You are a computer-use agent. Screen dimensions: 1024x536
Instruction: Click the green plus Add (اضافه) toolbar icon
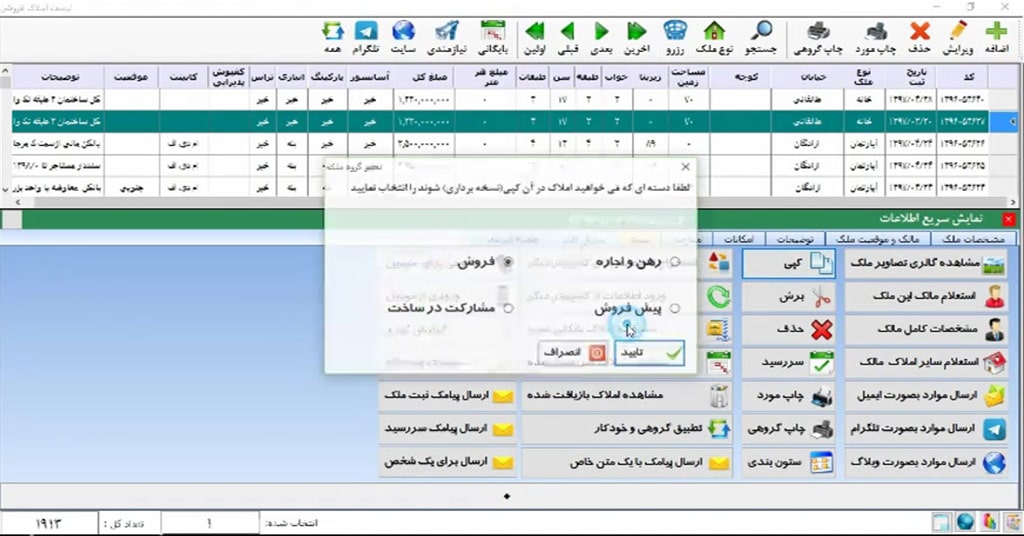point(996,37)
